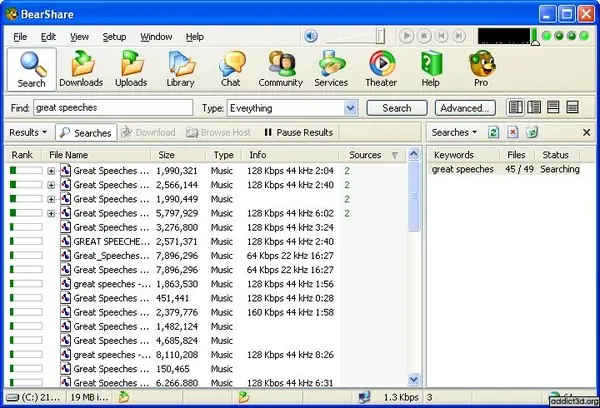Click the Search button beside Type
The width and height of the screenshot is (600, 408).
pos(397,108)
